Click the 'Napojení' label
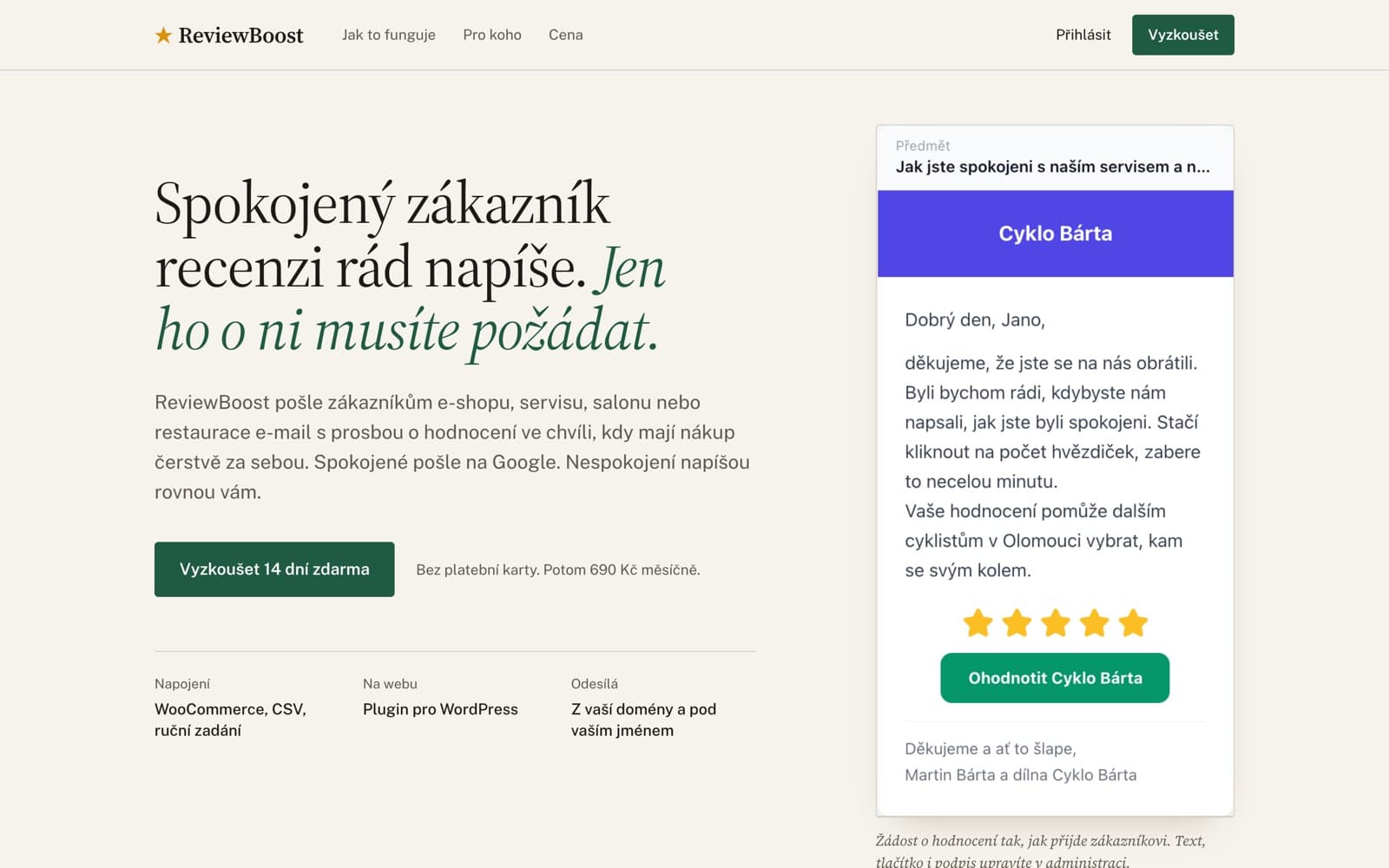This screenshot has width=1389, height=868. tap(182, 684)
